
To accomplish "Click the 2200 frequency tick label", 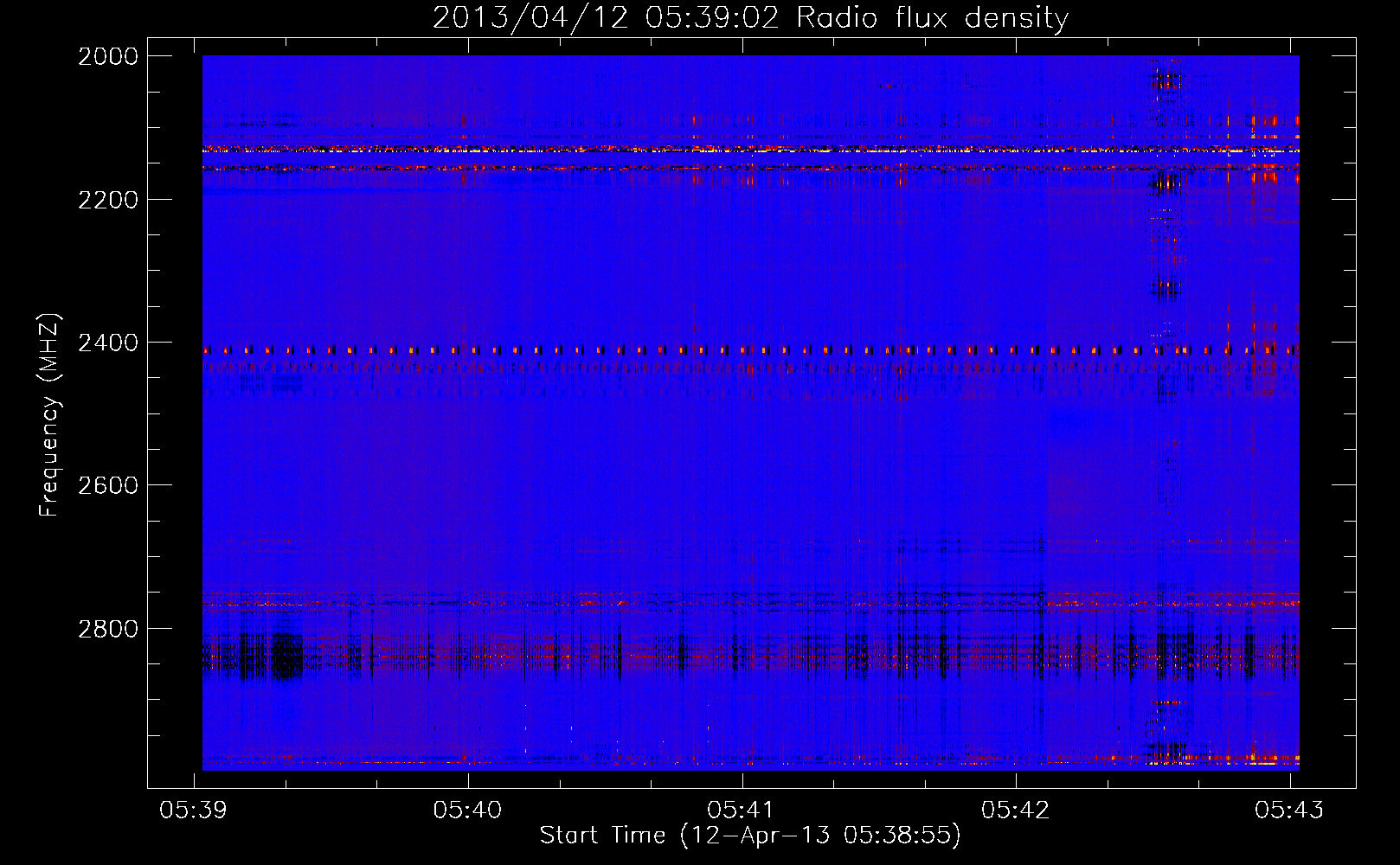I will click(108, 200).
